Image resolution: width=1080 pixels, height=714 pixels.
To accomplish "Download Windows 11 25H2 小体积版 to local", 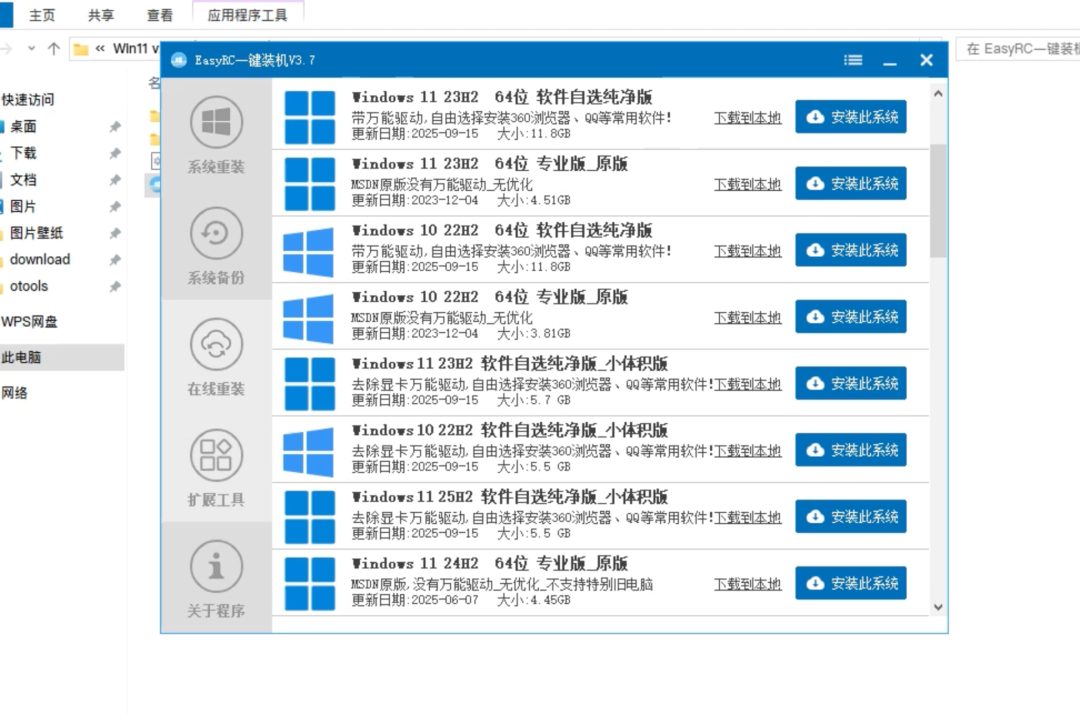I will tap(747, 518).
